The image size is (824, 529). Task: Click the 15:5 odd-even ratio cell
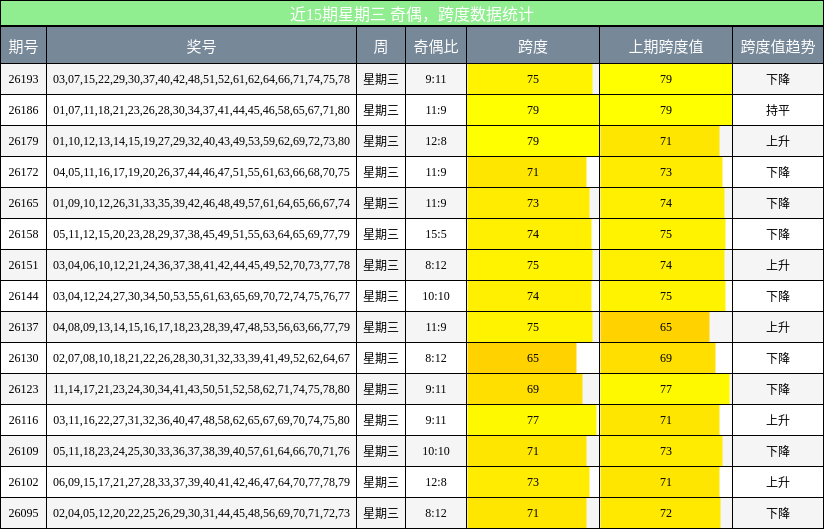click(436, 234)
